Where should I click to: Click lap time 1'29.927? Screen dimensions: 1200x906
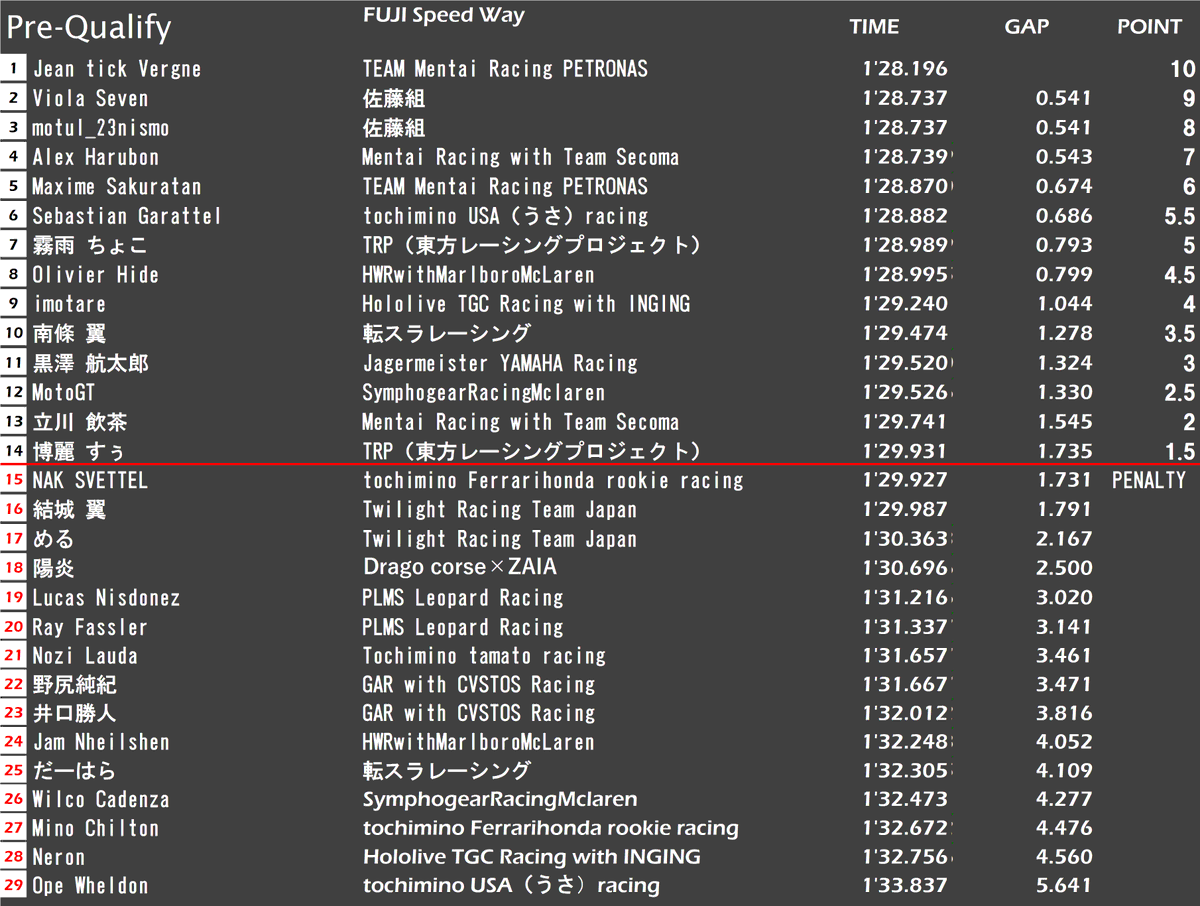tap(904, 481)
